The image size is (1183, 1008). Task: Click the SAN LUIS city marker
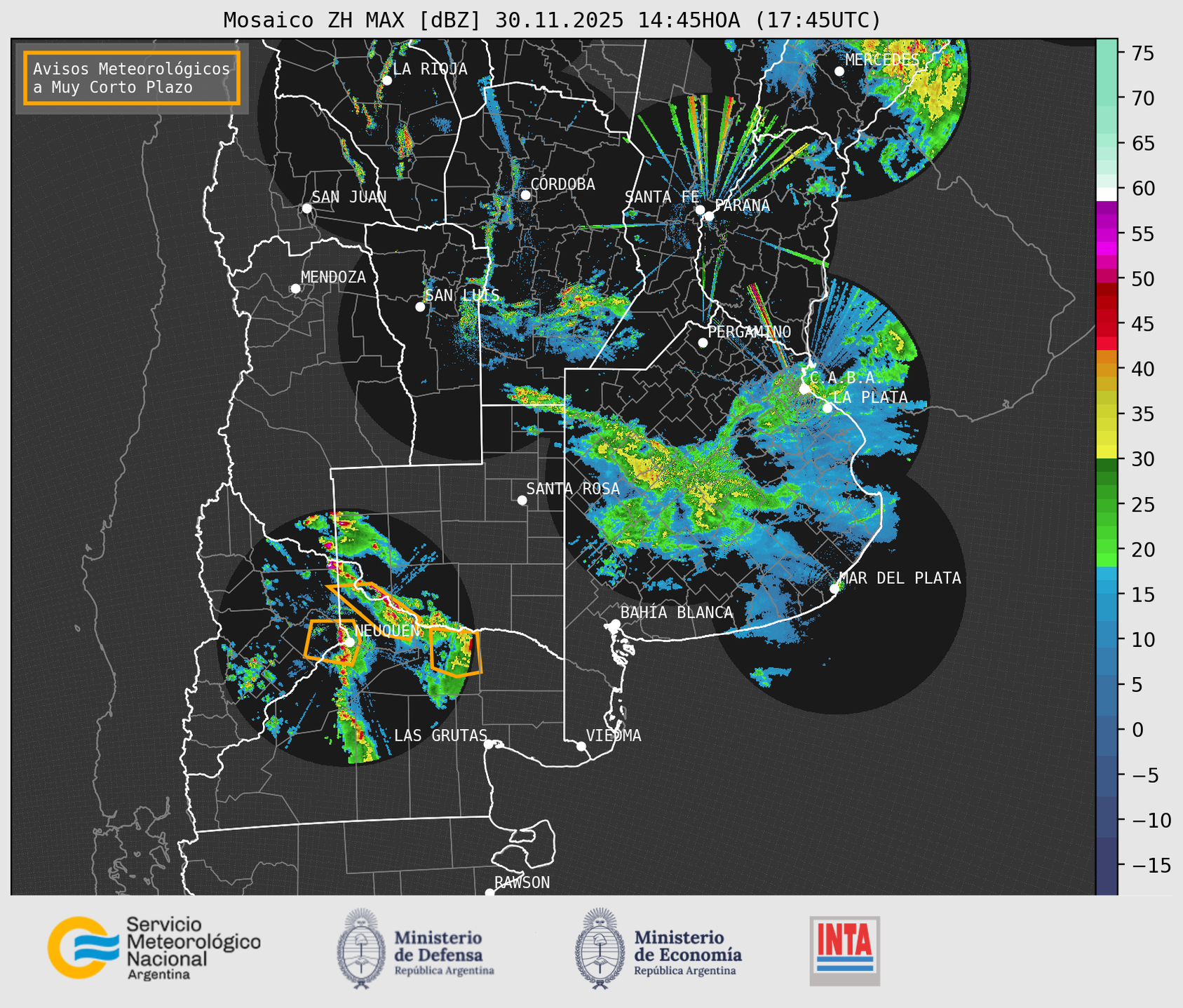coord(420,307)
